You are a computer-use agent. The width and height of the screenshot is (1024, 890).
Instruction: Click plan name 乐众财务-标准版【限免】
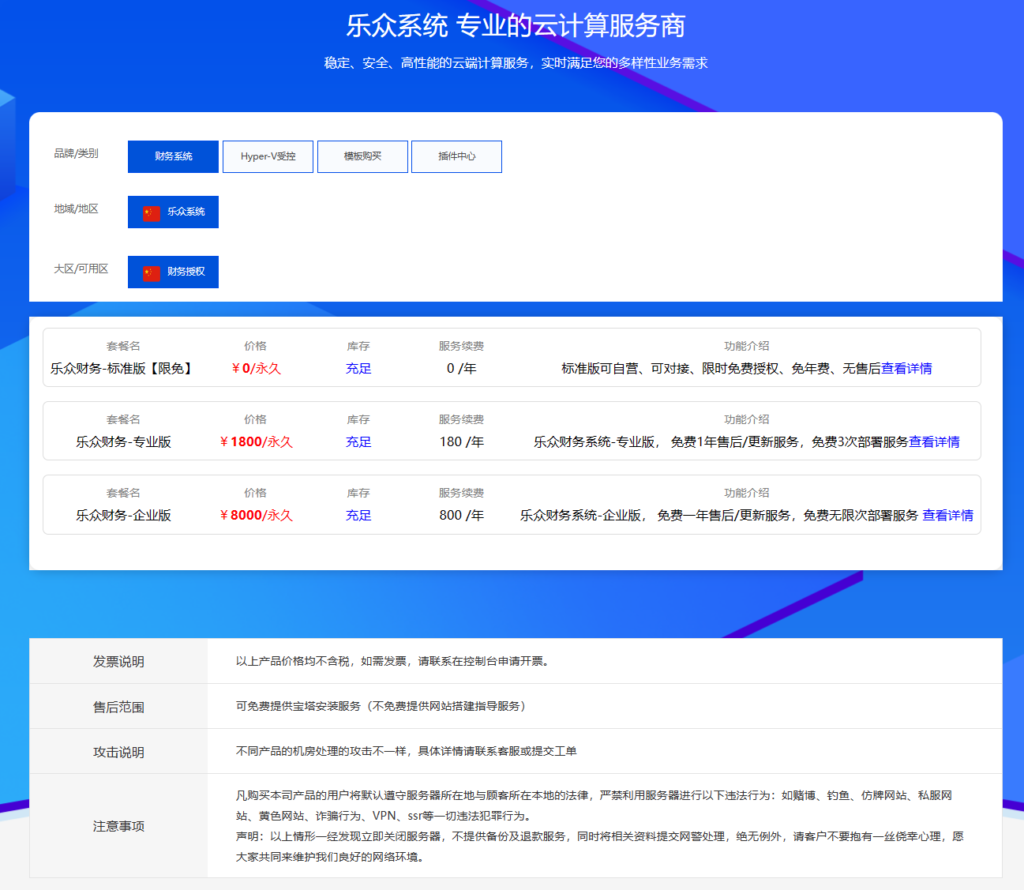(x=123, y=368)
